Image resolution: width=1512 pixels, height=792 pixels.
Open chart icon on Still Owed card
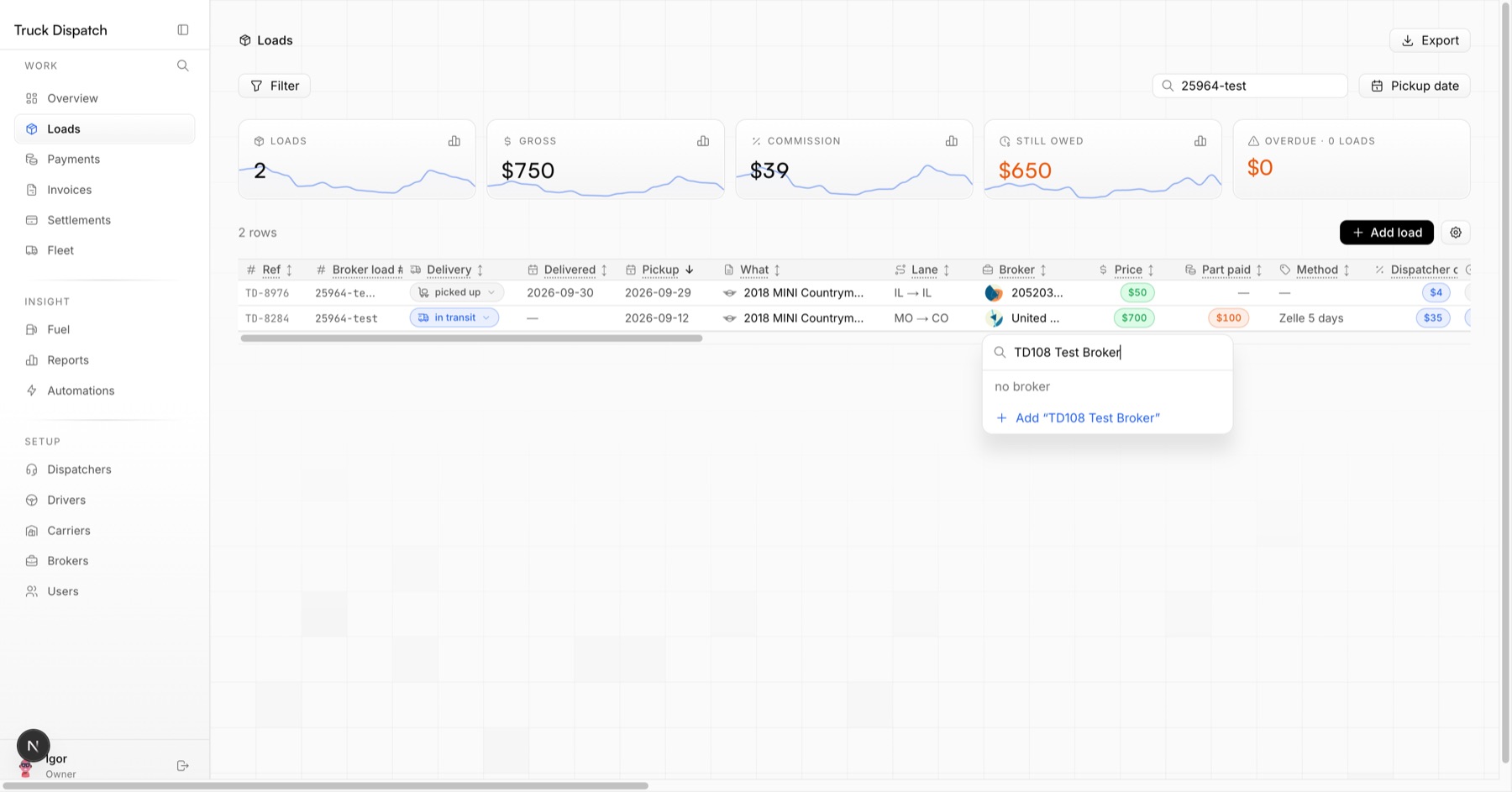[x=1200, y=141]
